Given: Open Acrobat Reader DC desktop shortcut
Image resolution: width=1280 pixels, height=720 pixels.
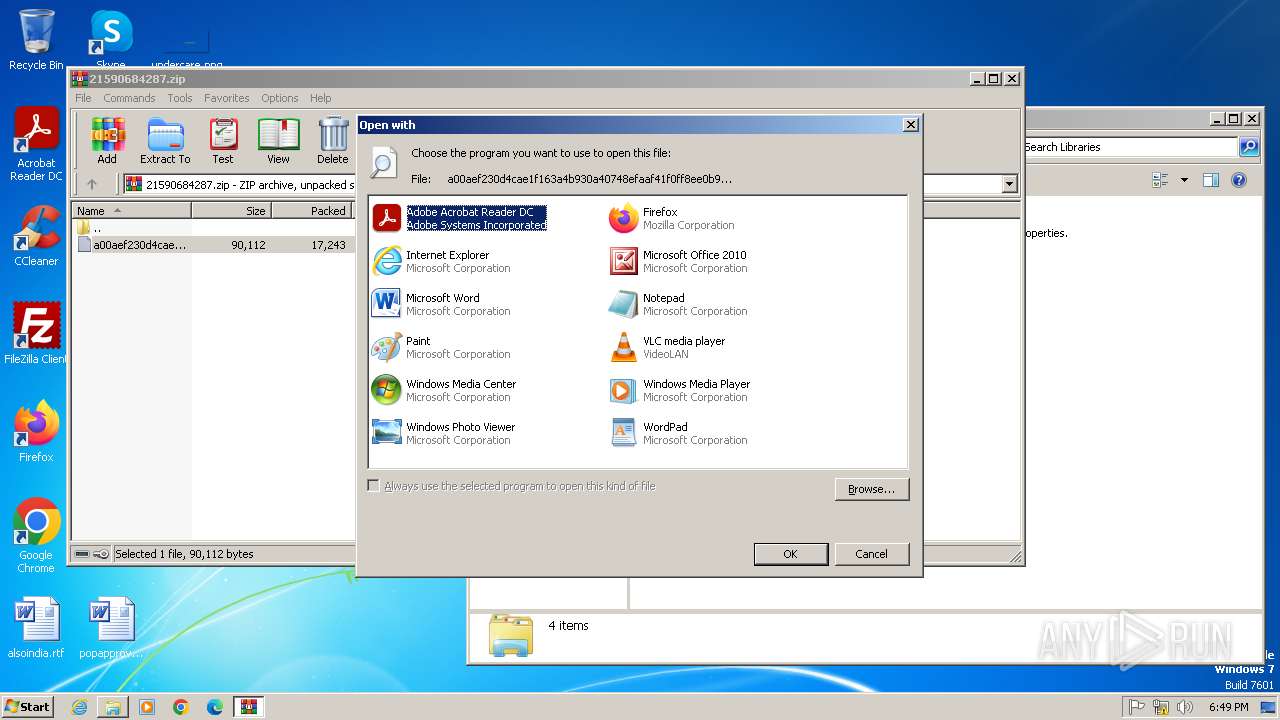Looking at the screenshot, I should coord(36,145).
